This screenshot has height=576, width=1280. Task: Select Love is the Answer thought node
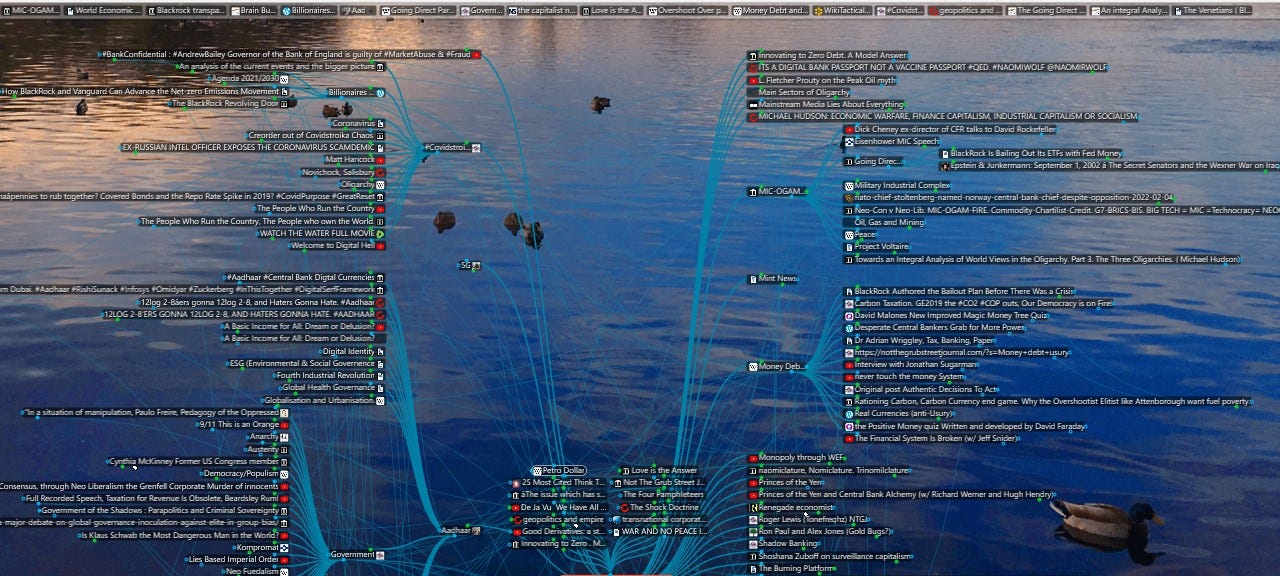coord(659,470)
